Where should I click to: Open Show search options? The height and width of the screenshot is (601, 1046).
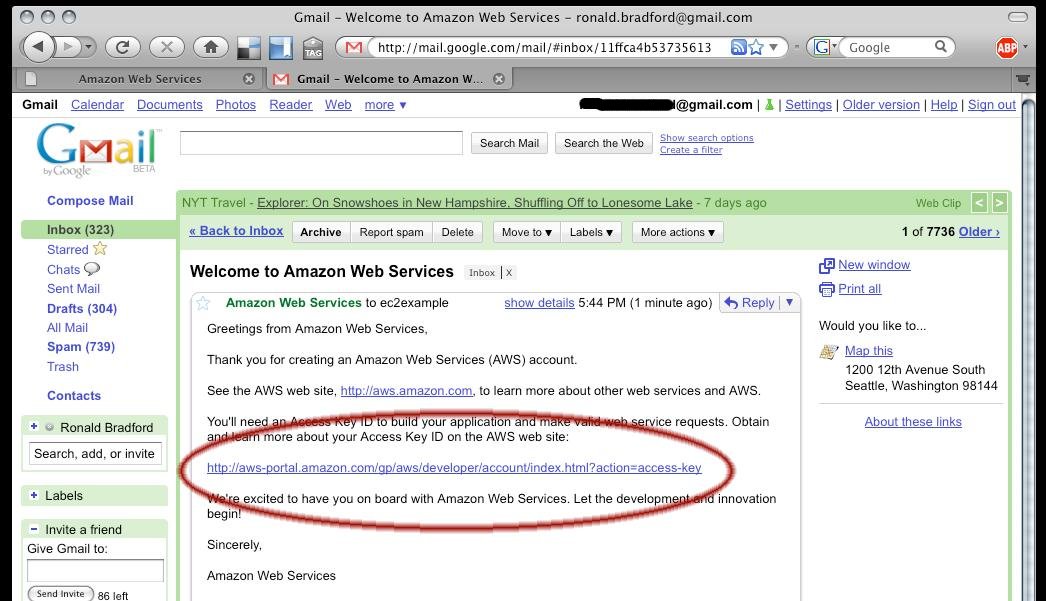706,137
